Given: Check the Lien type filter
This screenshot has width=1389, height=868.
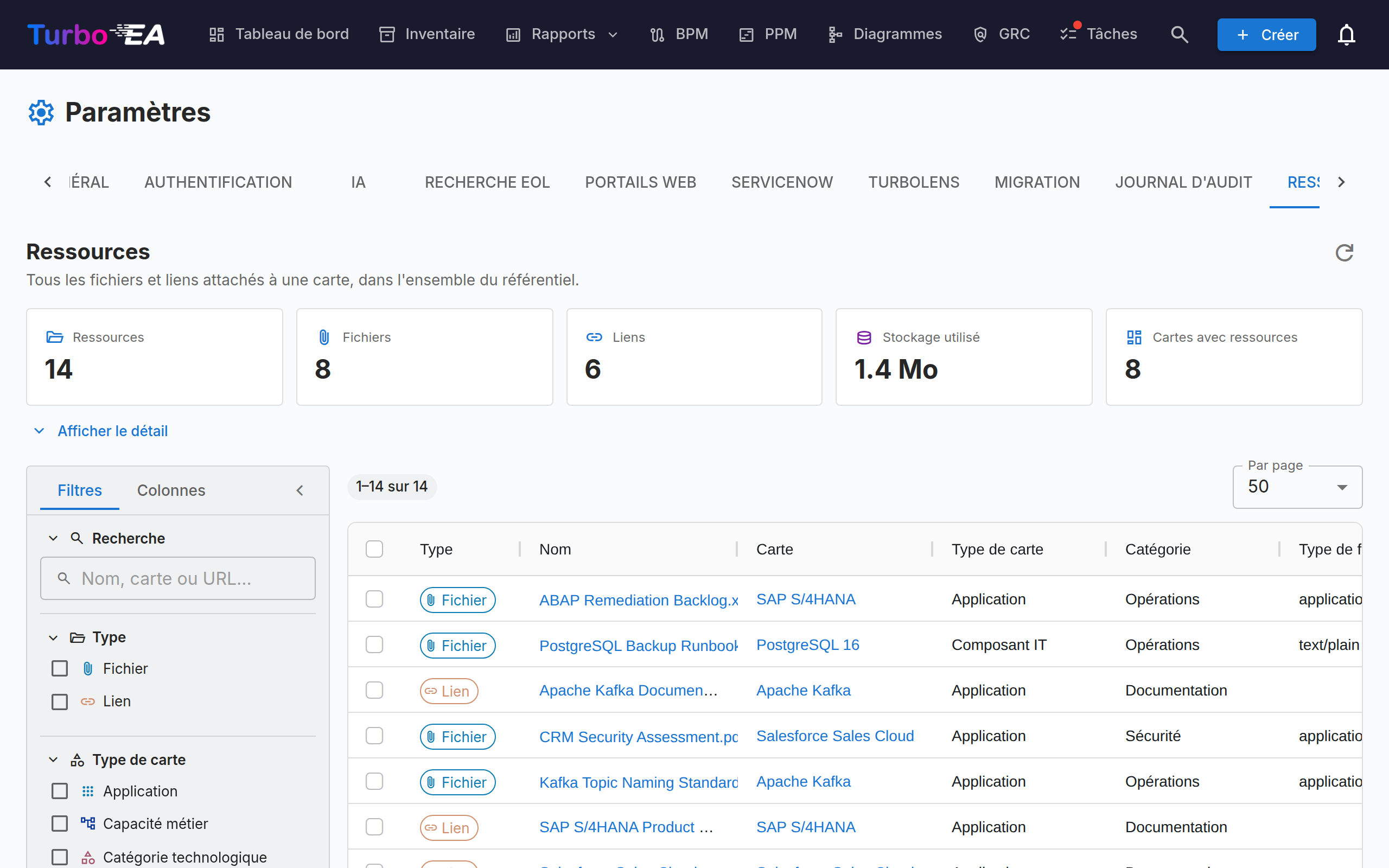Looking at the screenshot, I should pyautogui.click(x=60, y=701).
